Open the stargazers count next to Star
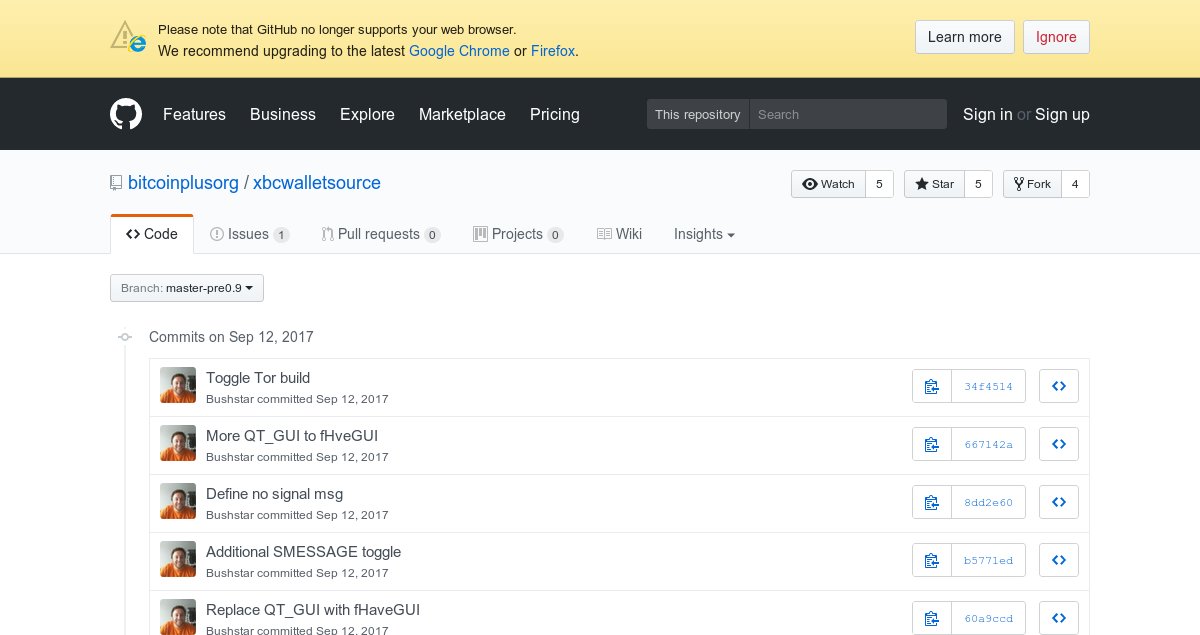 (x=979, y=184)
